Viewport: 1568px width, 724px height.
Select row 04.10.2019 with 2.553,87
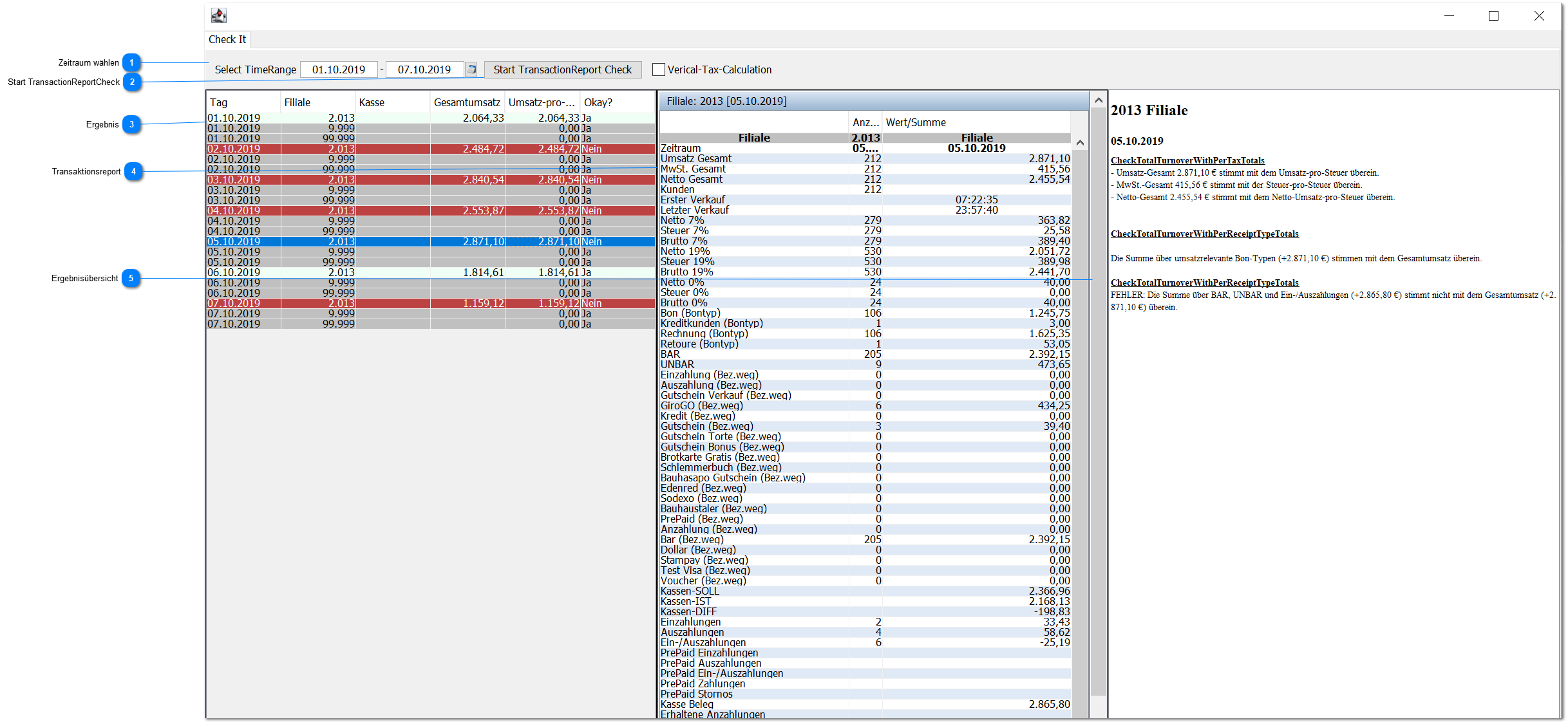click(x=431, y=210)
